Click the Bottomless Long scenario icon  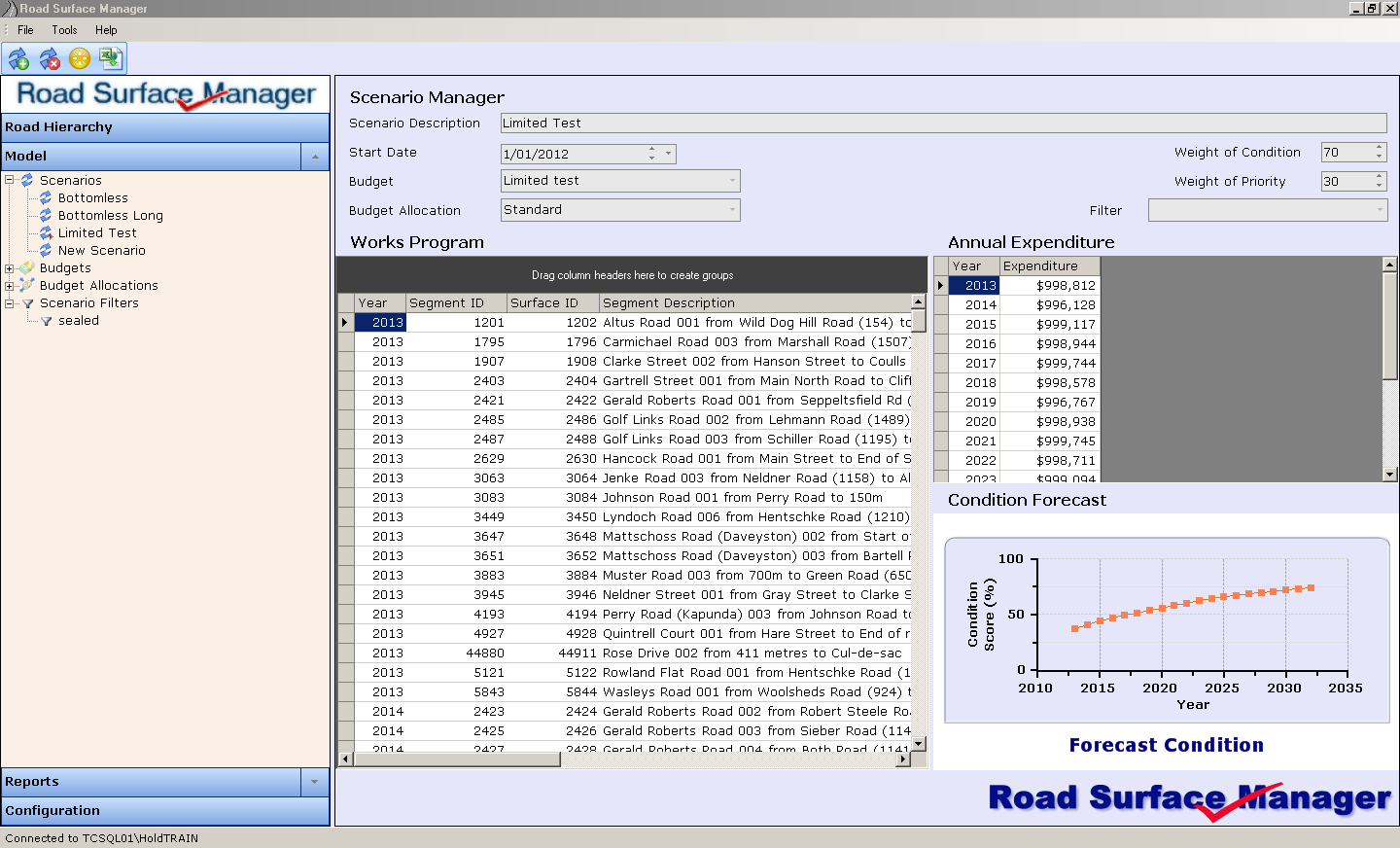pyautogui.click(x=46, y=215)
